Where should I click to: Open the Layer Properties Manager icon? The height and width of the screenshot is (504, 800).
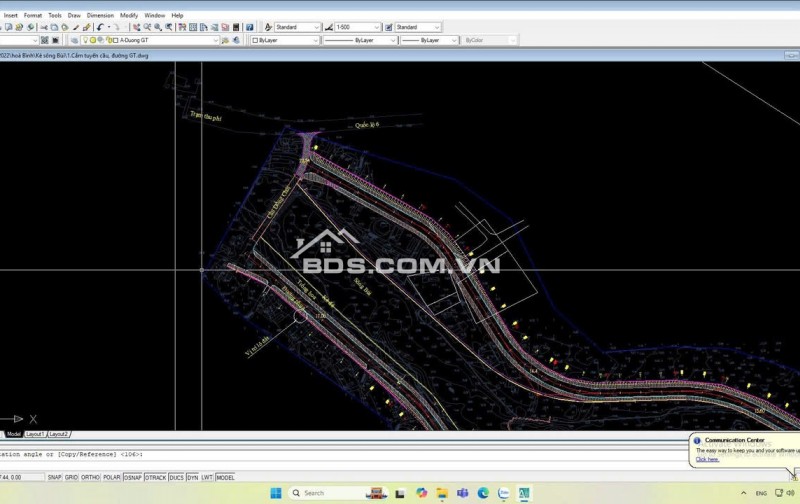pos(74,40)
